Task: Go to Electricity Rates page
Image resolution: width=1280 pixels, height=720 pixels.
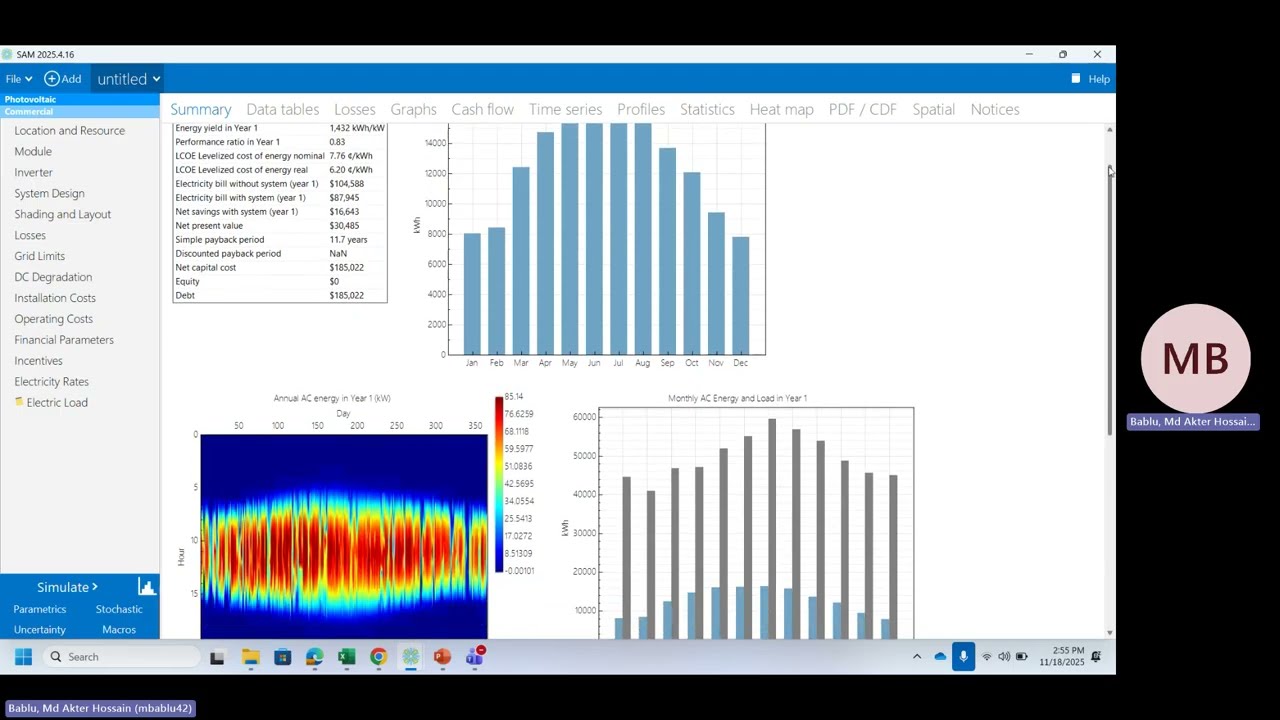Action: (51, 383)
